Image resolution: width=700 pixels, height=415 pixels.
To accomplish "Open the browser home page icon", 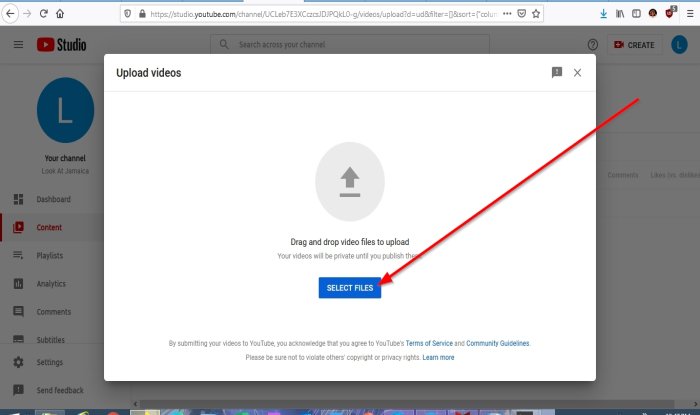I will click(60, 14).
